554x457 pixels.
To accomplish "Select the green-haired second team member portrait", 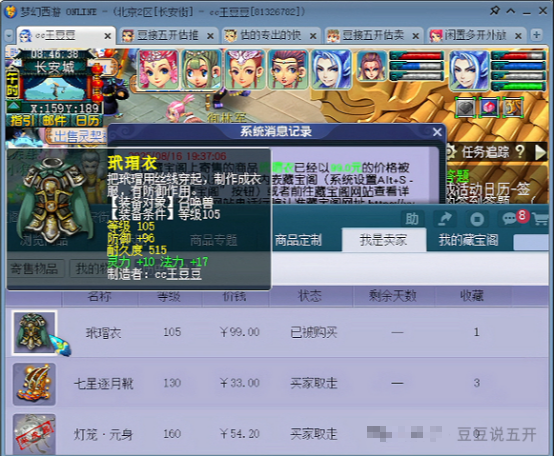I will tap(201, 69).
